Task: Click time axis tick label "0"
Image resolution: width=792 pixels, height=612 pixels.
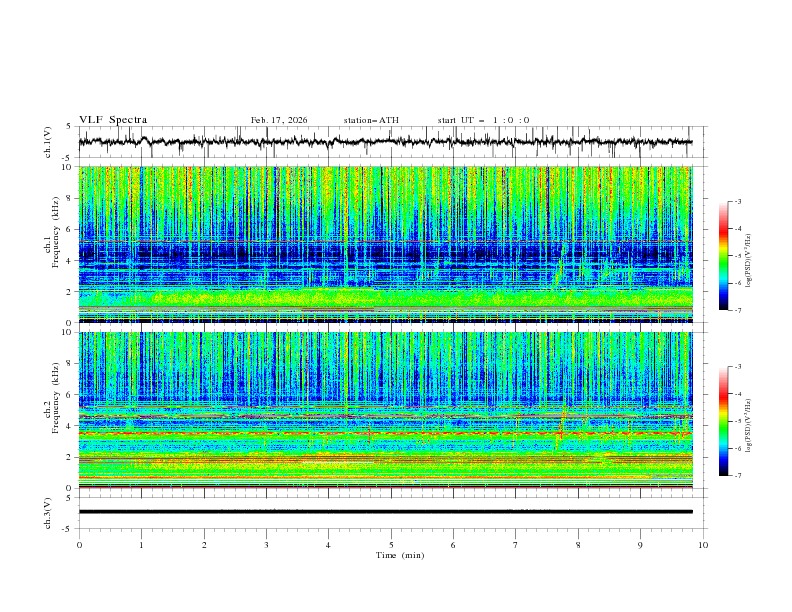Action: [x=79, y=545]
